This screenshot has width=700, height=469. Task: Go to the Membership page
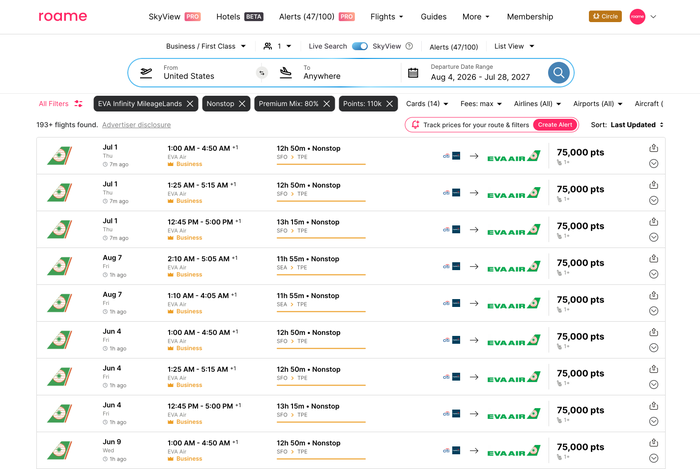point(529,17)
